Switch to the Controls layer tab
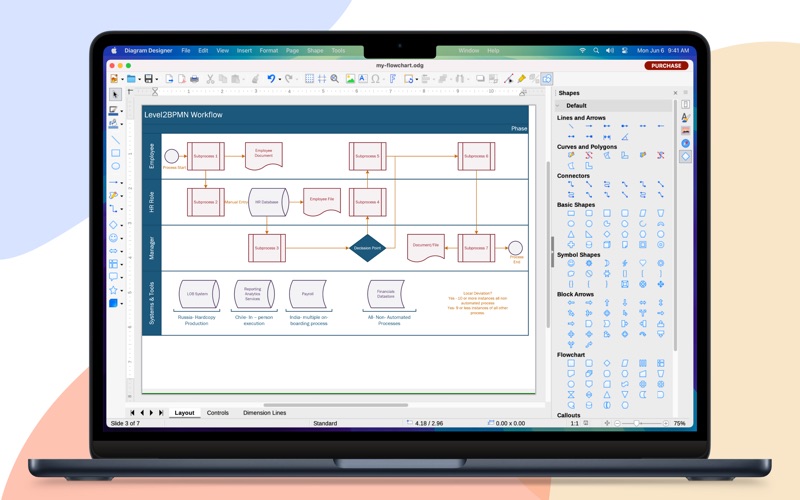The image size is (800, 500). tap(218, 413)
